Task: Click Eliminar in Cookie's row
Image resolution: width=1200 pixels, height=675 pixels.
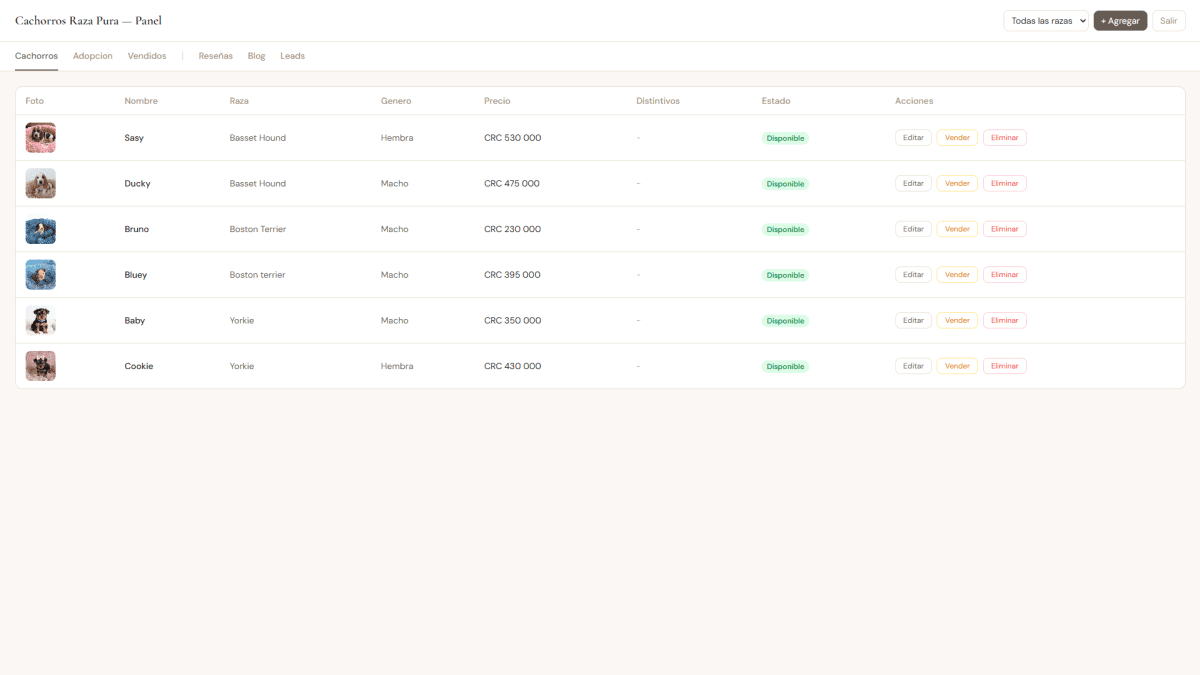Action: click(1005, 366)
